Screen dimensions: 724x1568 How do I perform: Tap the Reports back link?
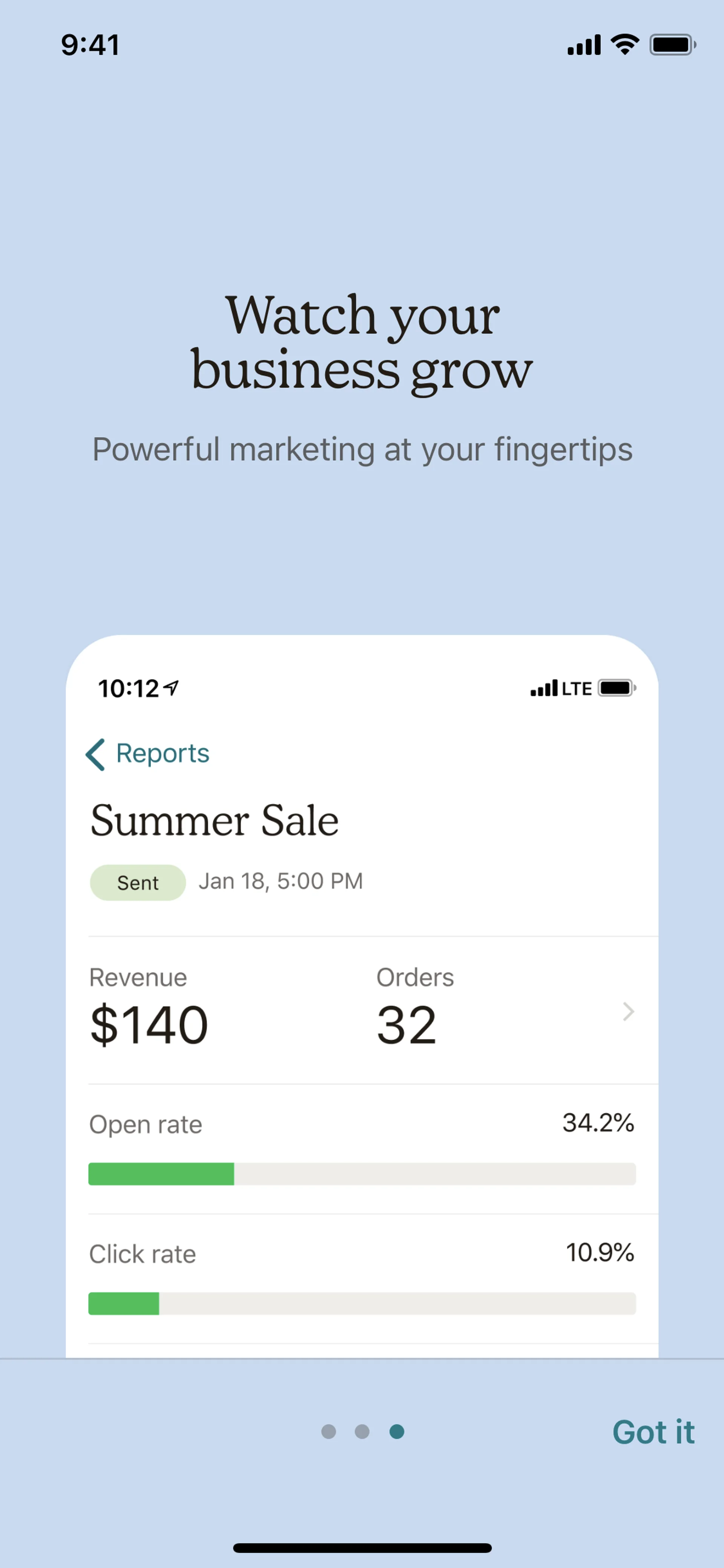pos(163,754)
